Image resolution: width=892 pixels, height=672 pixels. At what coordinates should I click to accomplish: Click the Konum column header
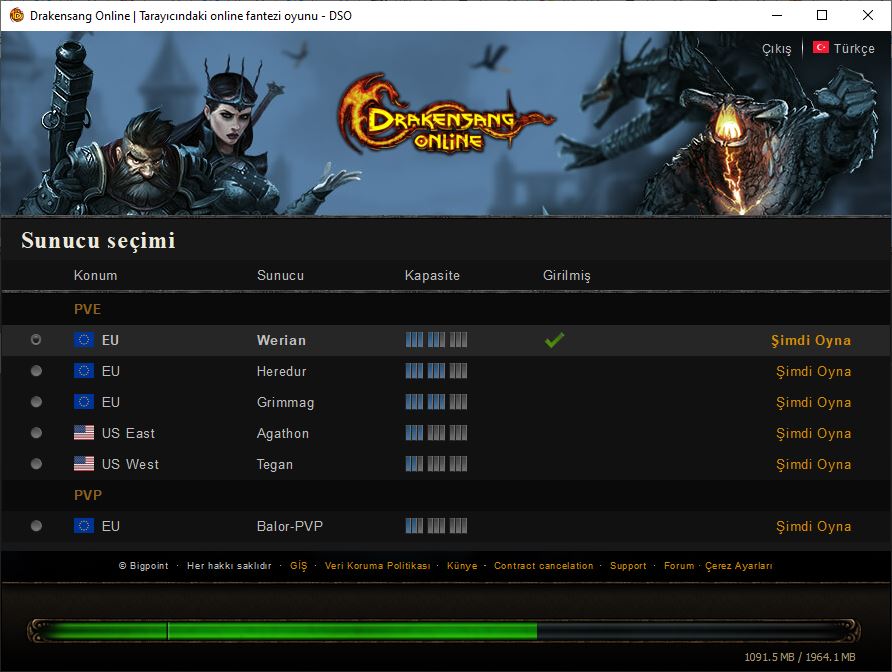(96, 275)
